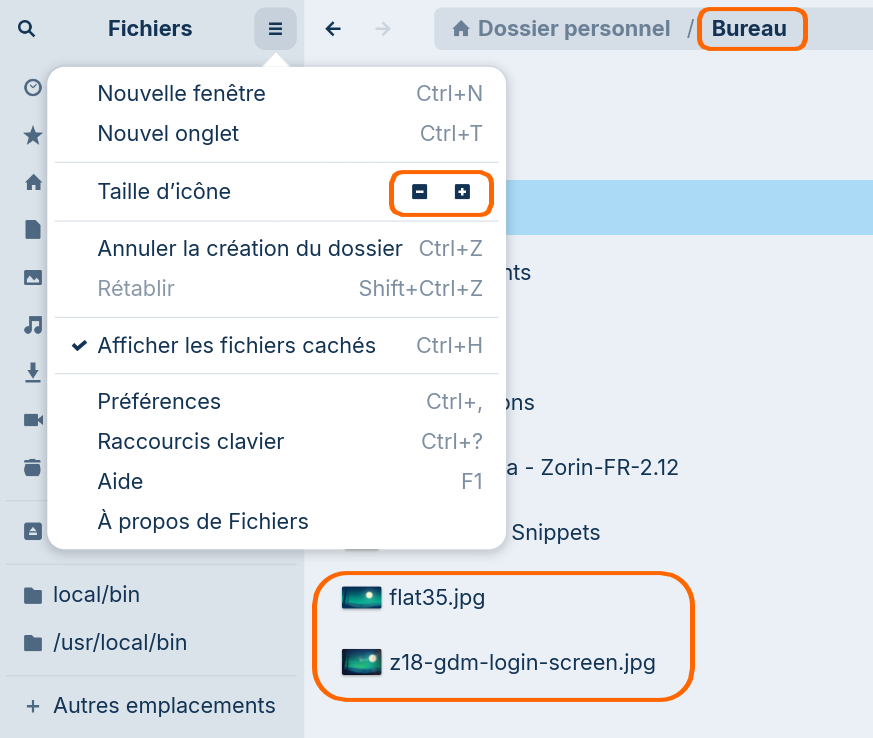Open Préférences from the menu
873x738 pixels.
click(159, 402)
